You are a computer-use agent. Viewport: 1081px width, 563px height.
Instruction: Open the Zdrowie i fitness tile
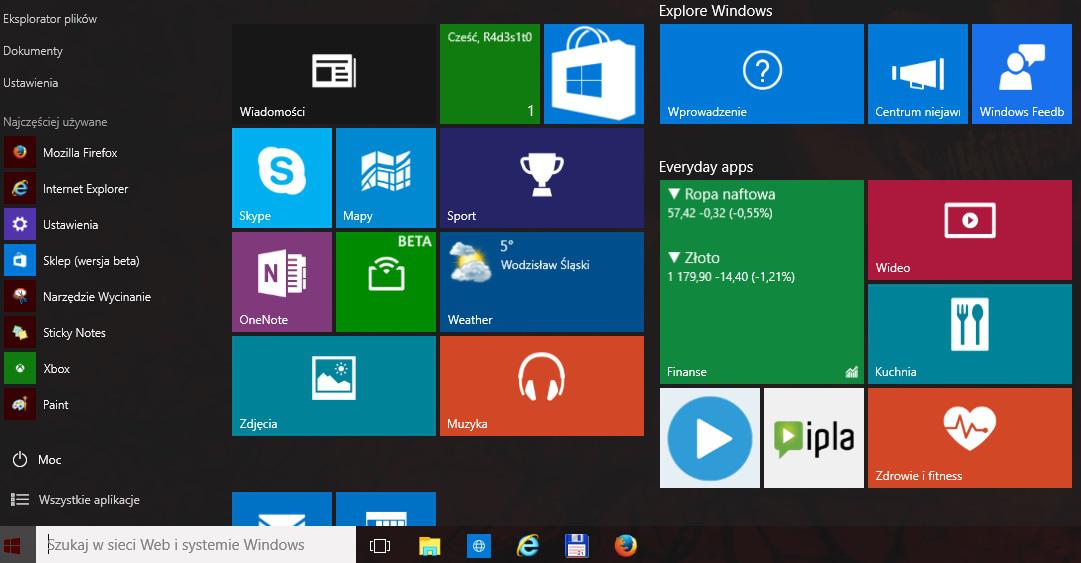point(969,438)
